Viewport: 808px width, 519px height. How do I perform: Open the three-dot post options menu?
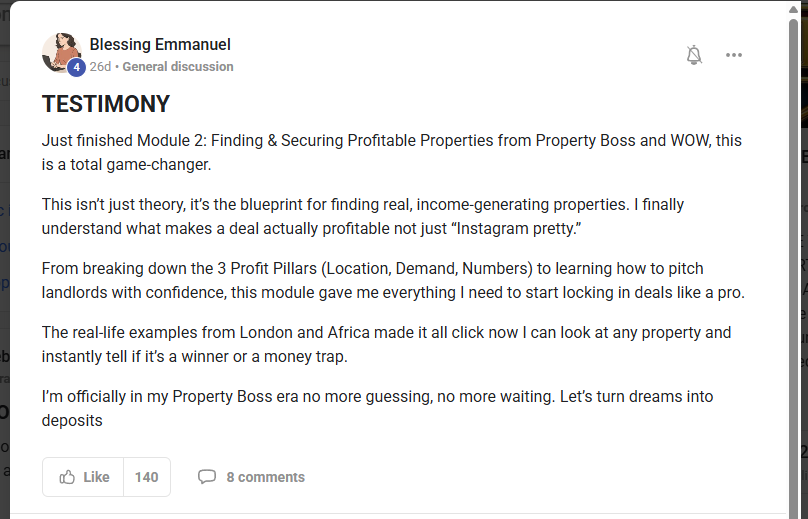[734, 55]
